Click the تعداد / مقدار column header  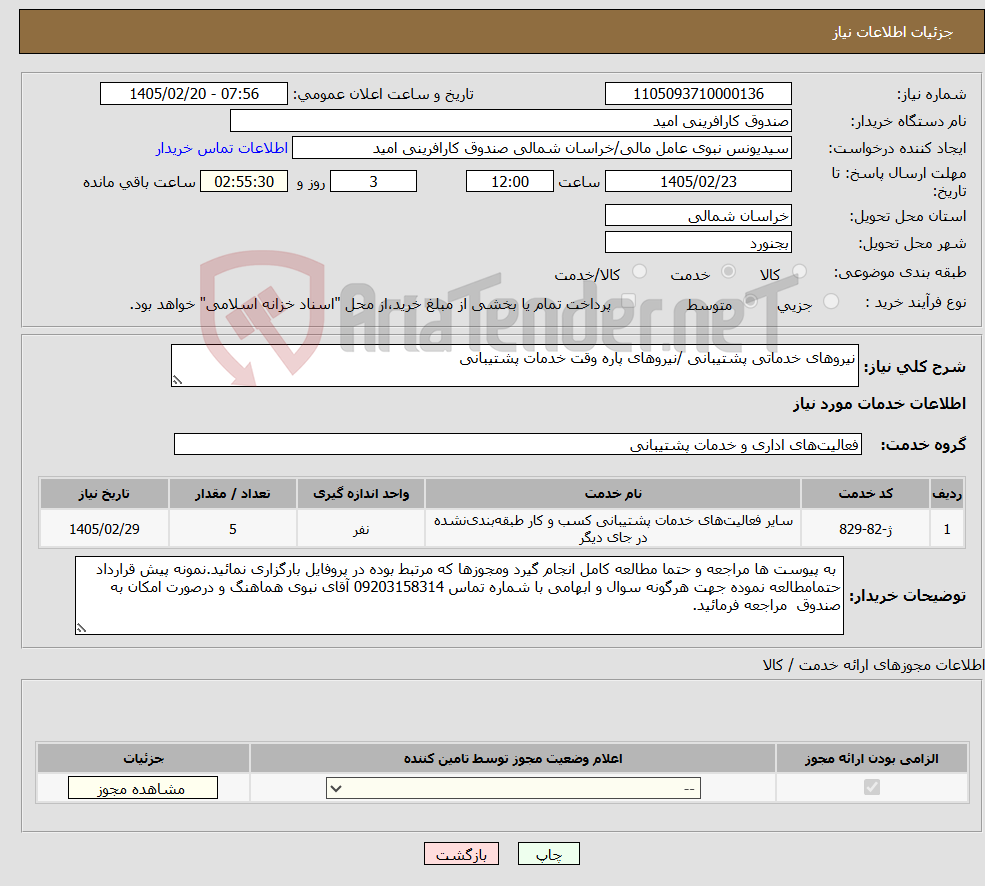232,494
